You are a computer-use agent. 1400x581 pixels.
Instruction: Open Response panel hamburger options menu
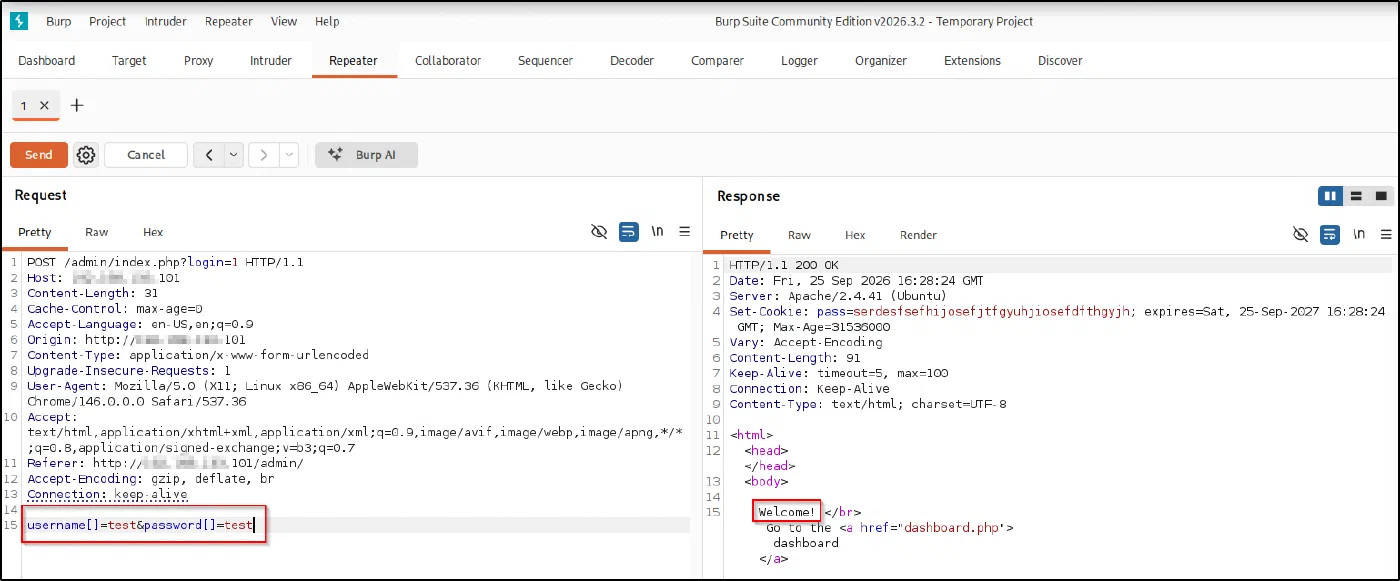point(1386,234)
